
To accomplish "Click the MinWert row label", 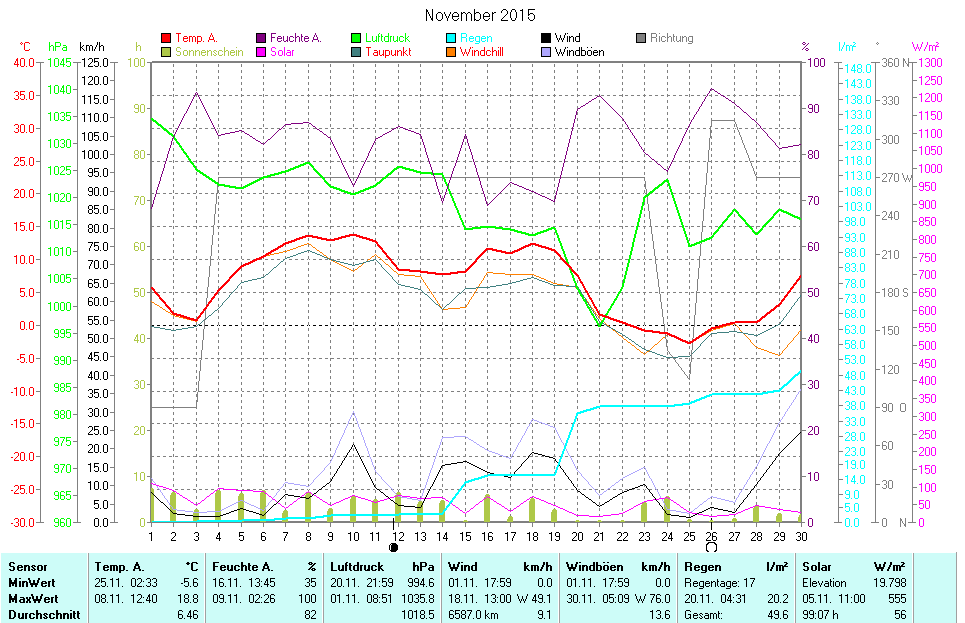I will [x=32, y=583].
